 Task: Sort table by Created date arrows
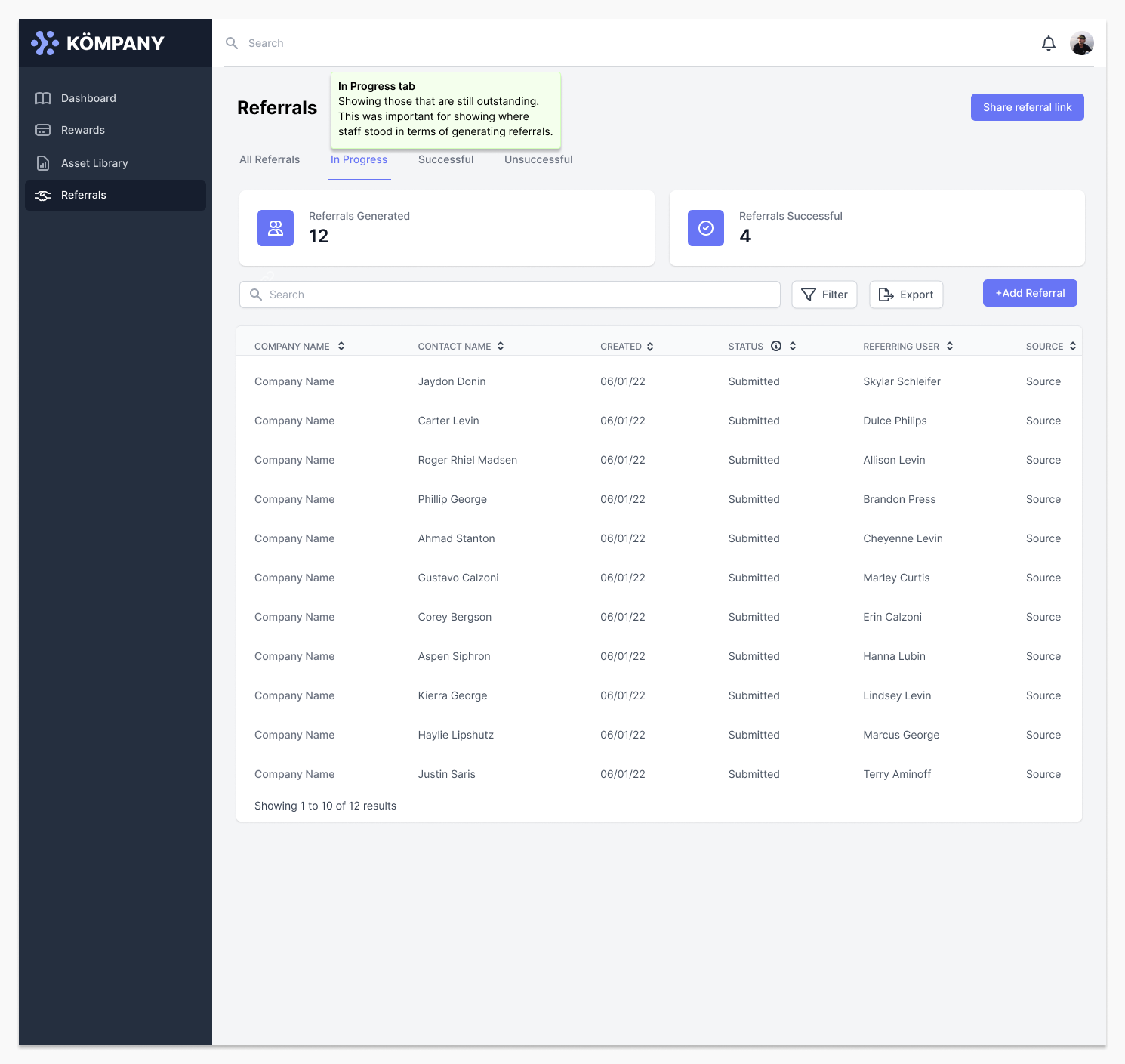click(650, 347)
